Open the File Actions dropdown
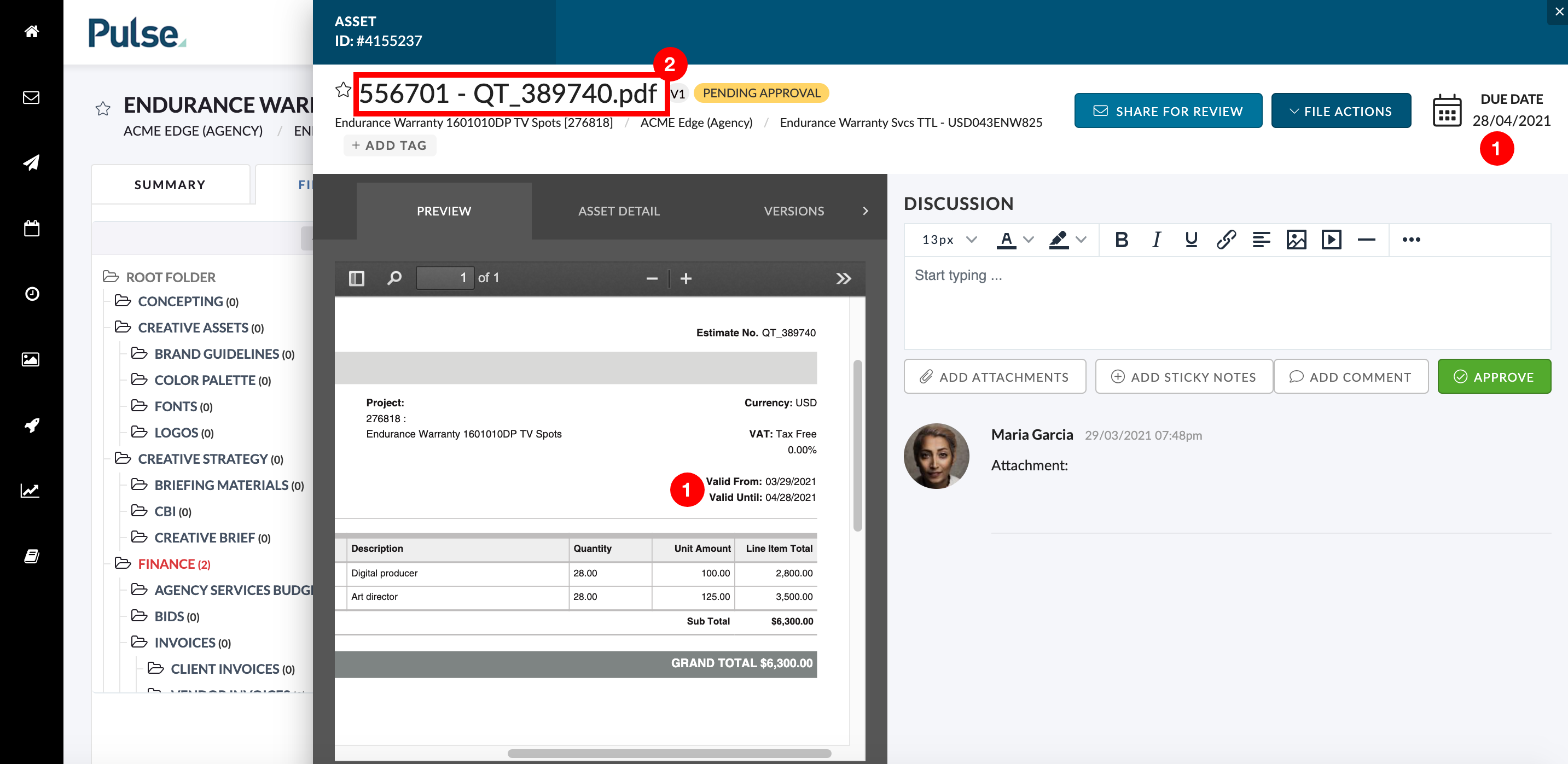Viewport: 1568px width, 764px height. 1341,110
